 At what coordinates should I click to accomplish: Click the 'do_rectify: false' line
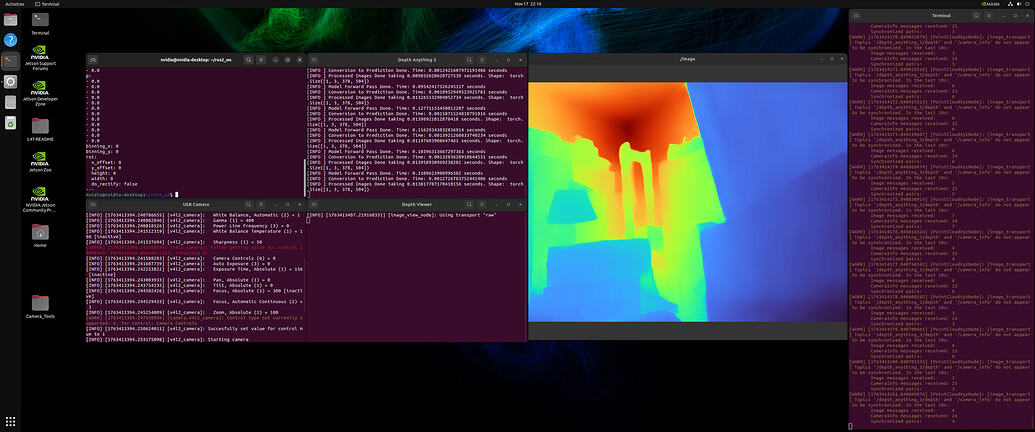112,184
